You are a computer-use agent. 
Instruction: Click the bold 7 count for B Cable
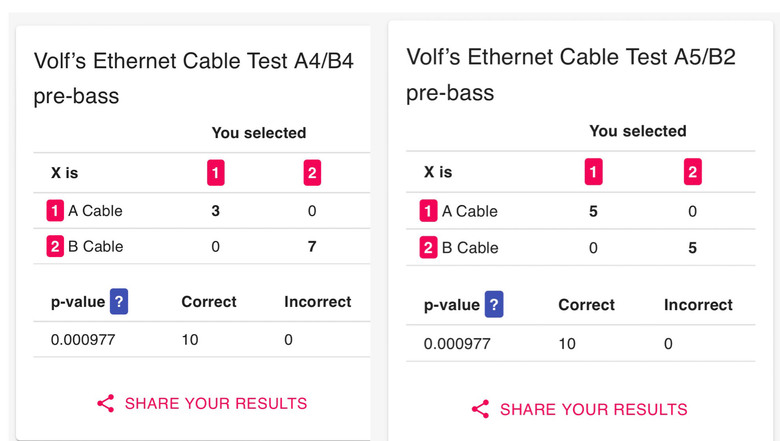312,247
